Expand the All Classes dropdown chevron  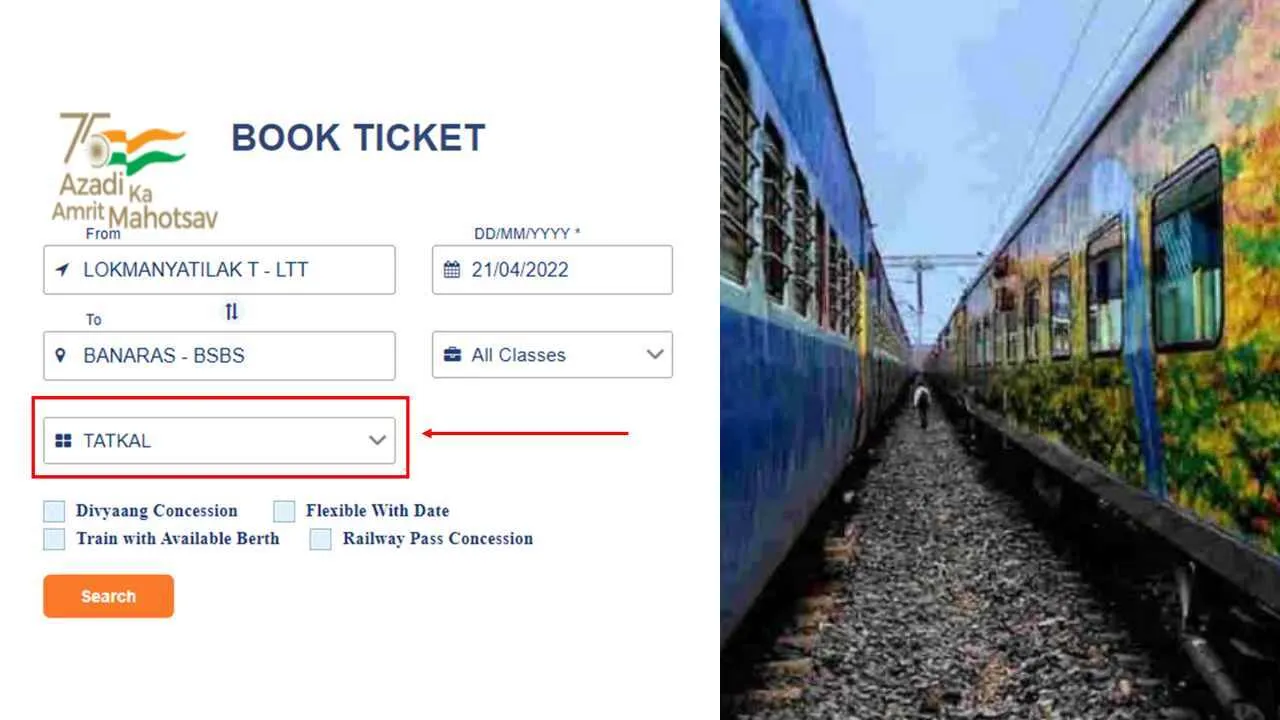(x=655, y=355)
